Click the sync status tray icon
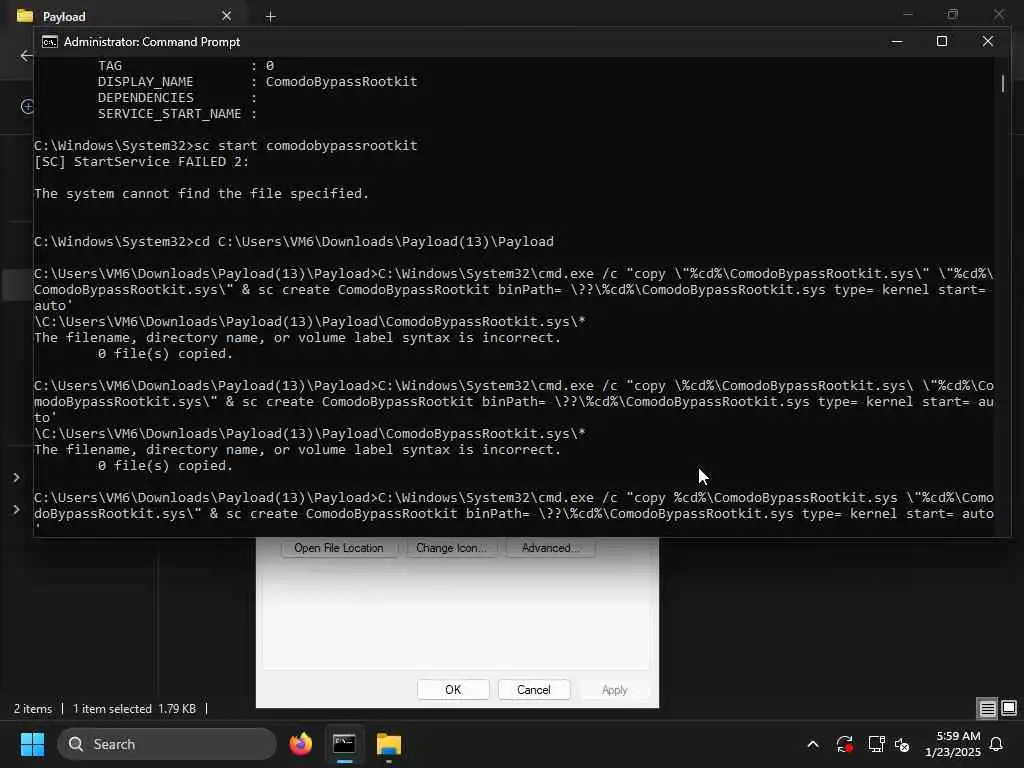This screenshot has width=1024, height=768. pos(844,744)
